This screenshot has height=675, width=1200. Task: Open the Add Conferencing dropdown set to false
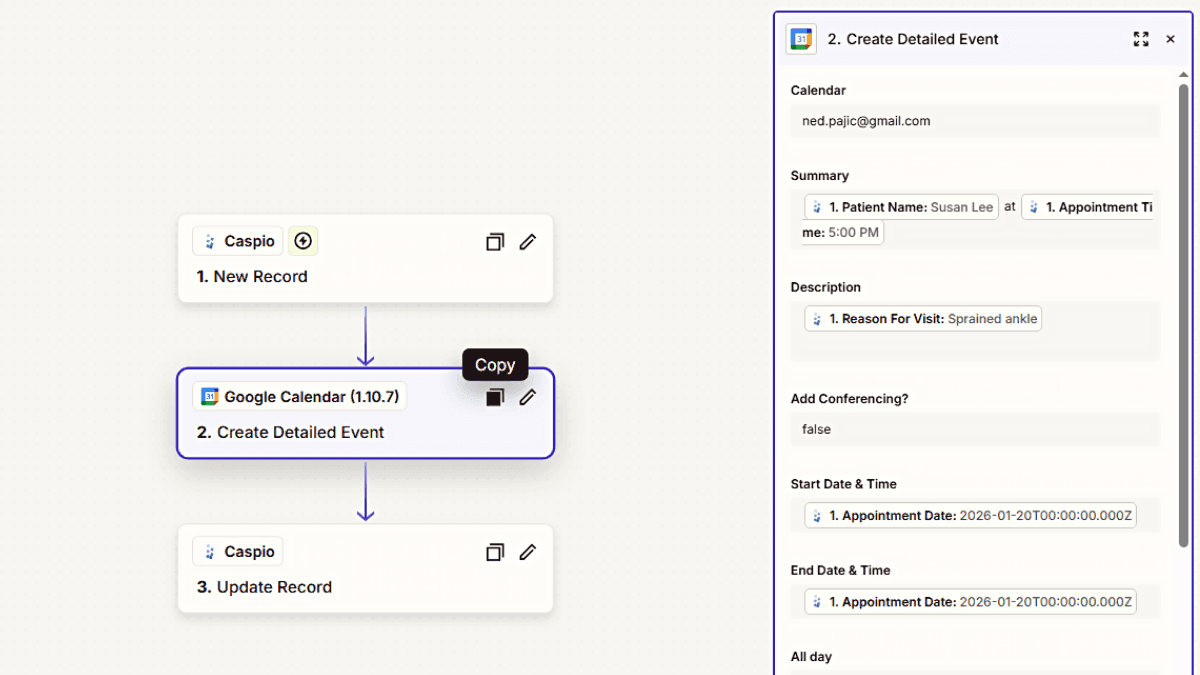[975, 429]
